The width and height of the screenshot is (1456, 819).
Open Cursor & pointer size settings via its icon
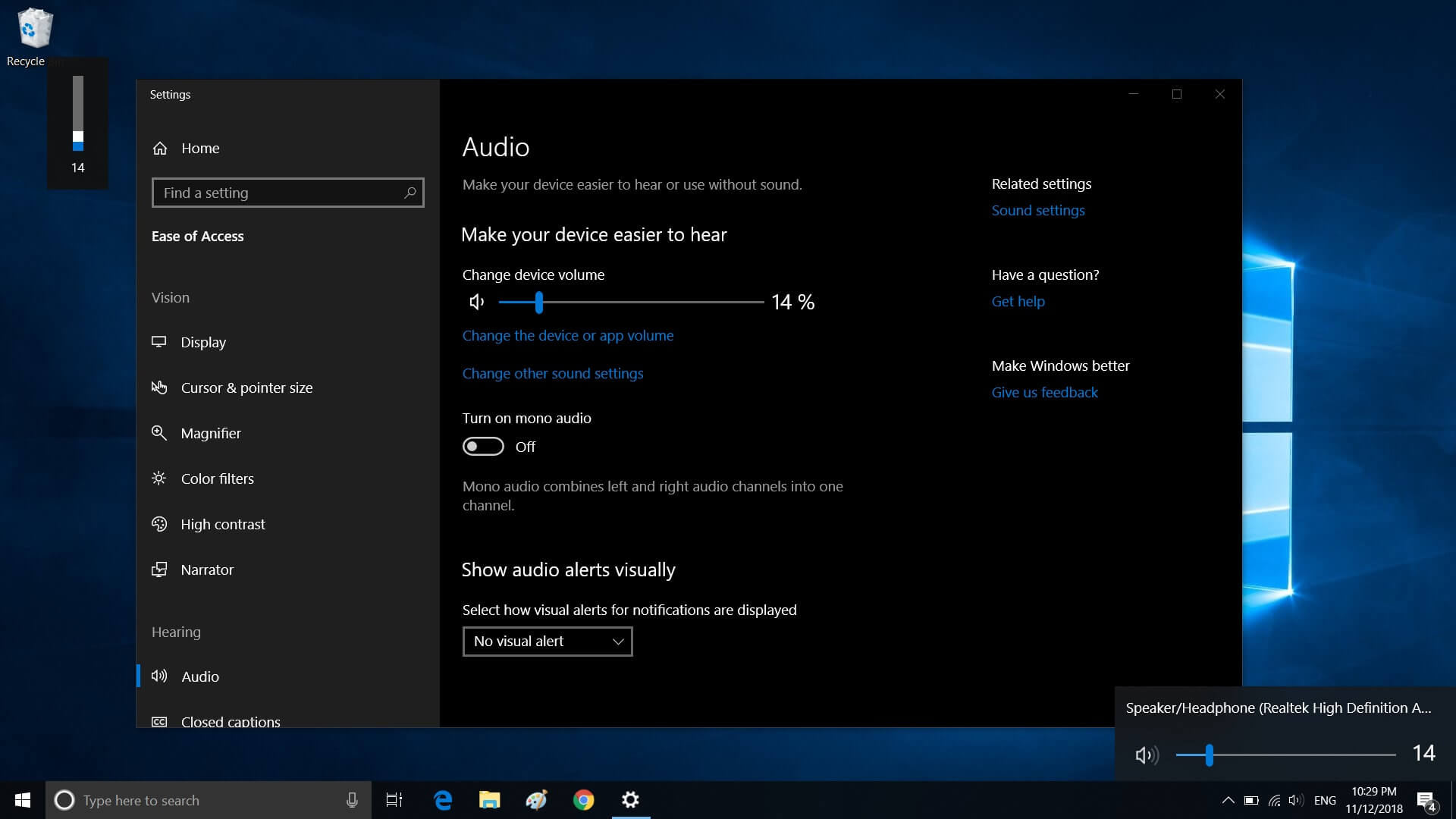(159, 388)
